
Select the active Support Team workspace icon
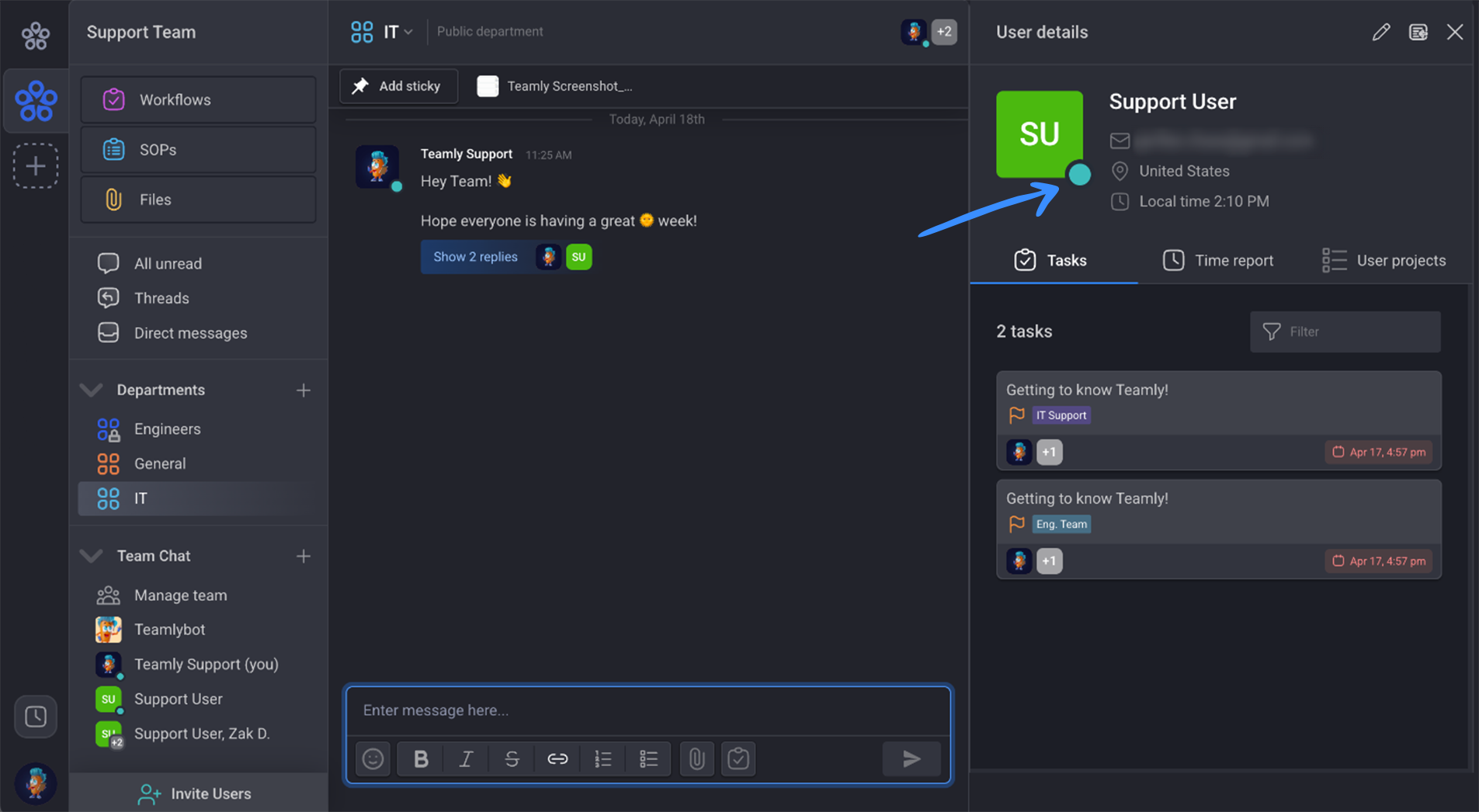coord(36,101)
